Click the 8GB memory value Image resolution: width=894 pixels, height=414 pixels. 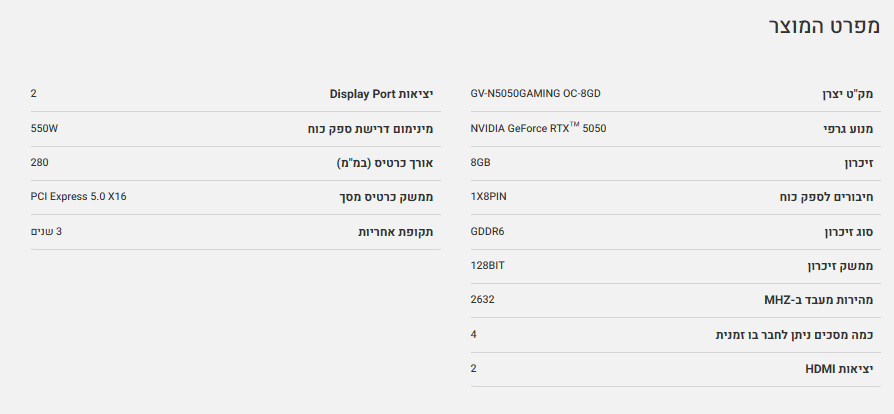[x=481, y=163]
